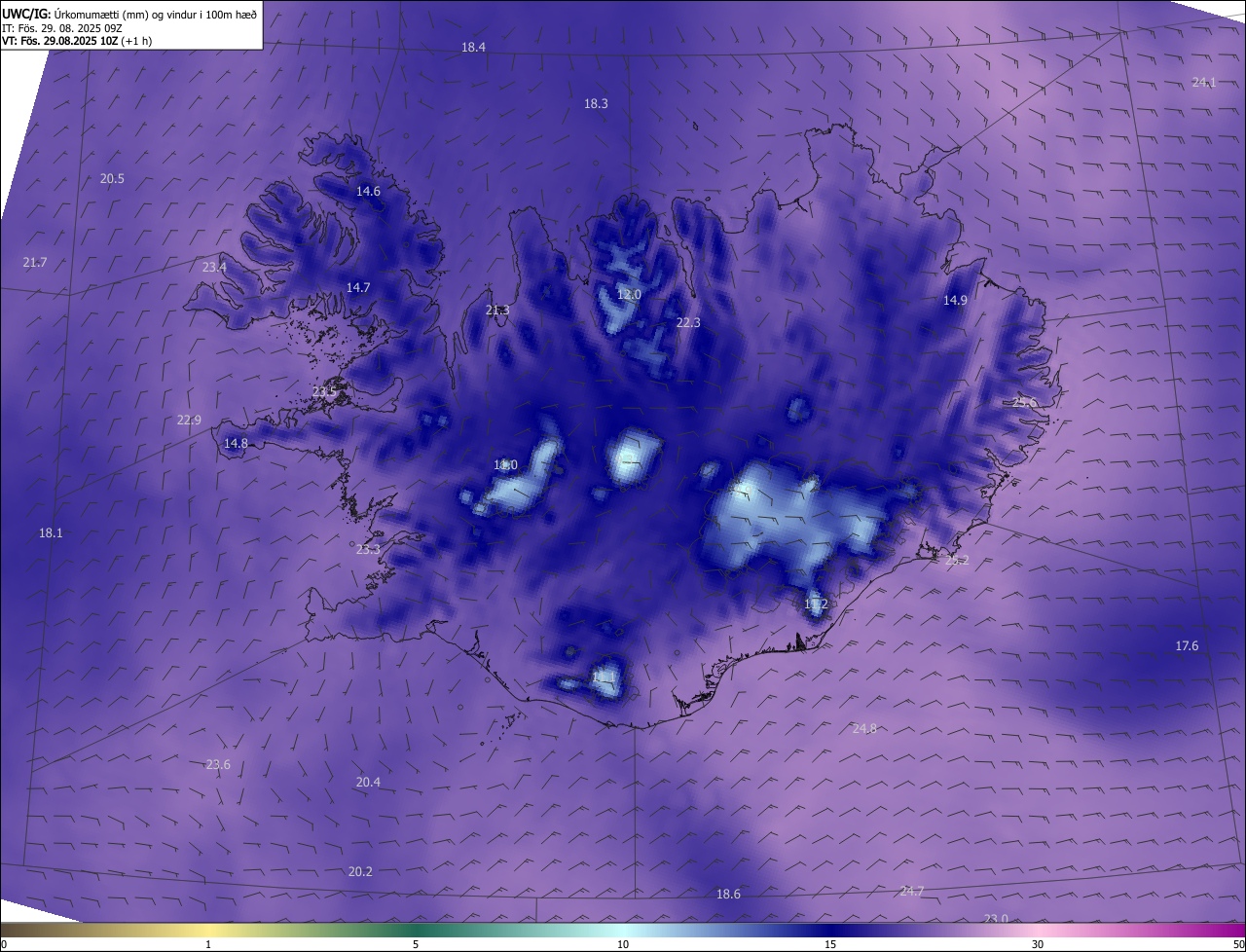Click the 20.4 value on the map

[x=368, y=783]
